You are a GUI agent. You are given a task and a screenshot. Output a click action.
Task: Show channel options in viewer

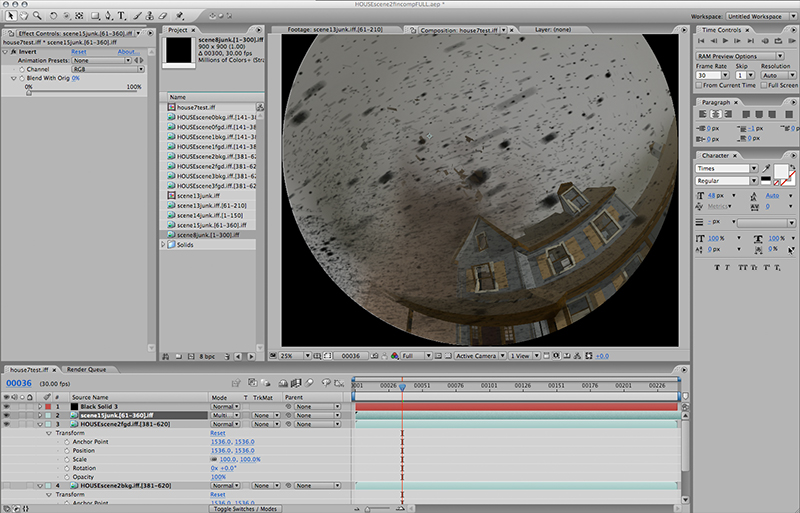[394, 356]
